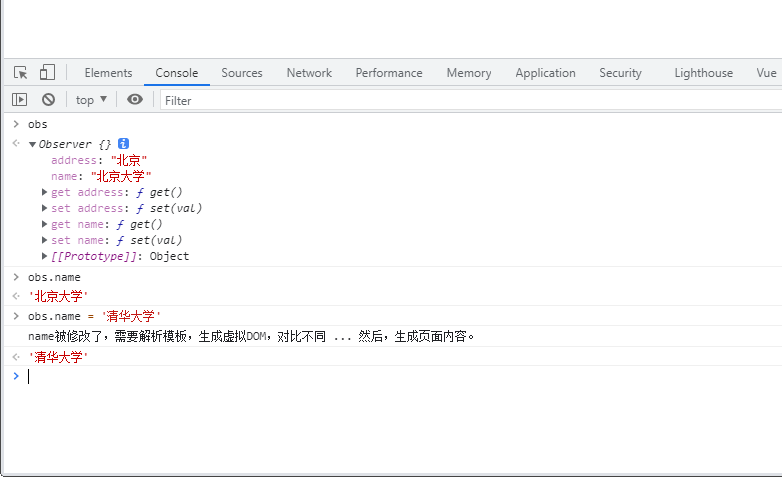The height and width of the screenshot is (482, 782).
Task: Expand the get address getter
Action: (44, 192)
